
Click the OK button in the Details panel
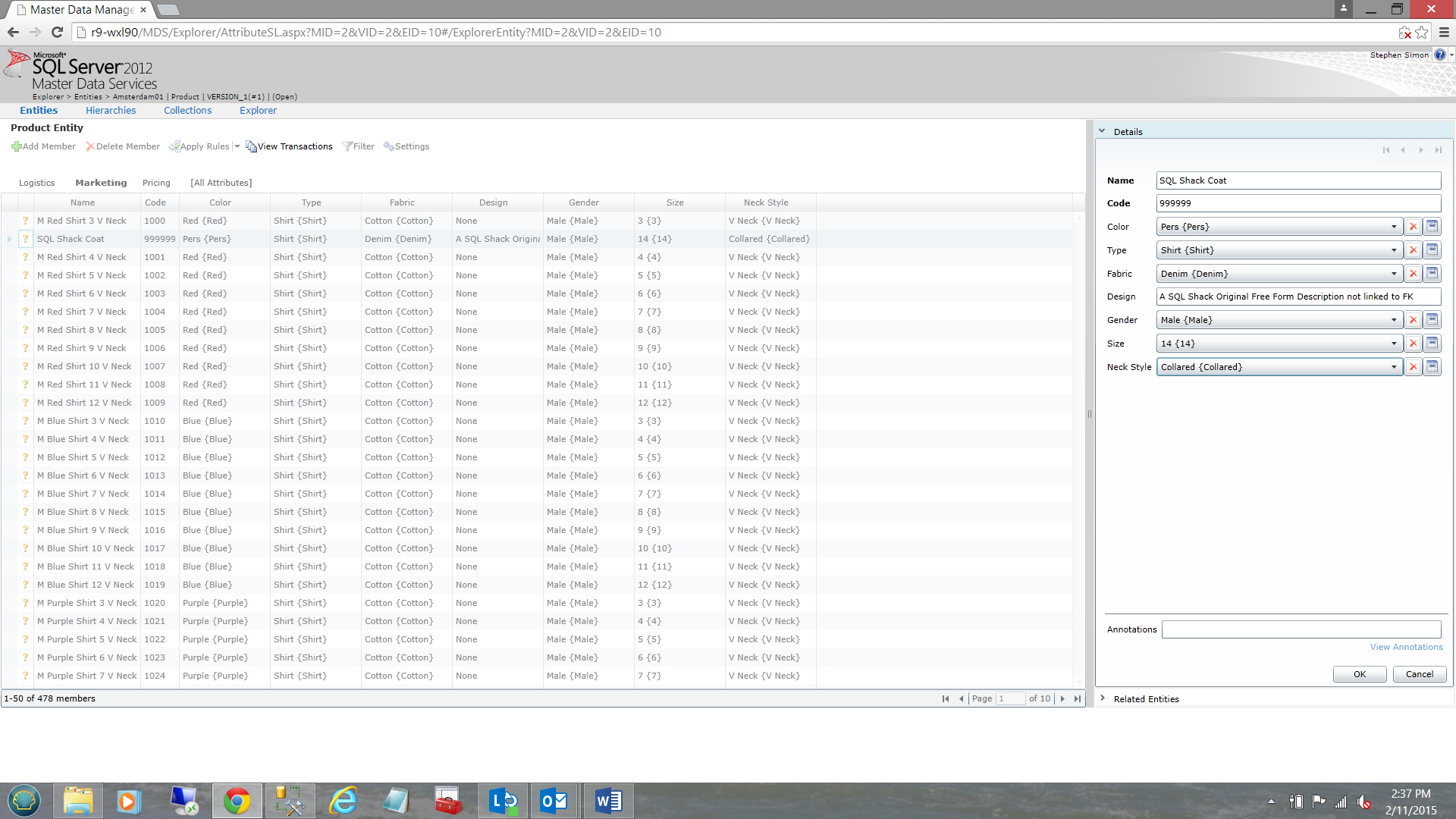coord(1359,674)
